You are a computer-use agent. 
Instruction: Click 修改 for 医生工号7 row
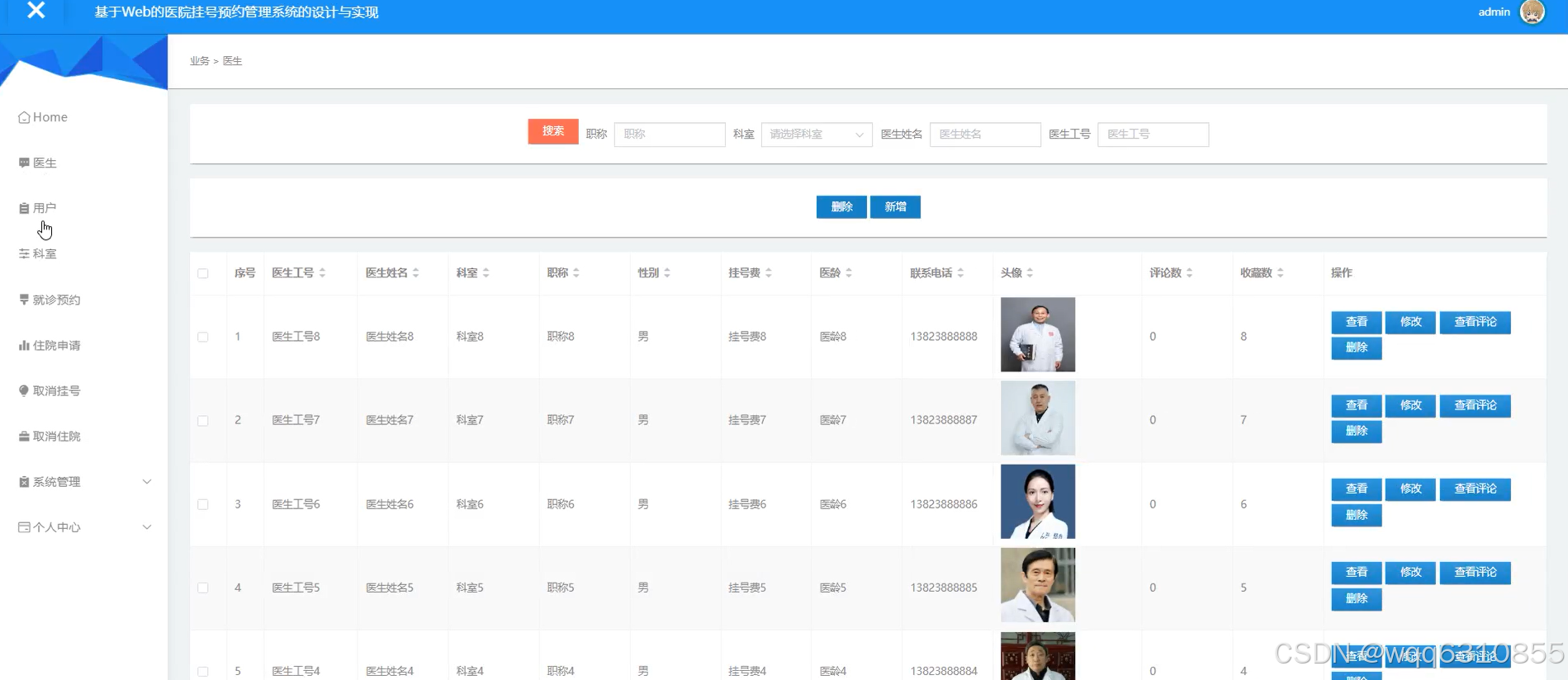1411,405
